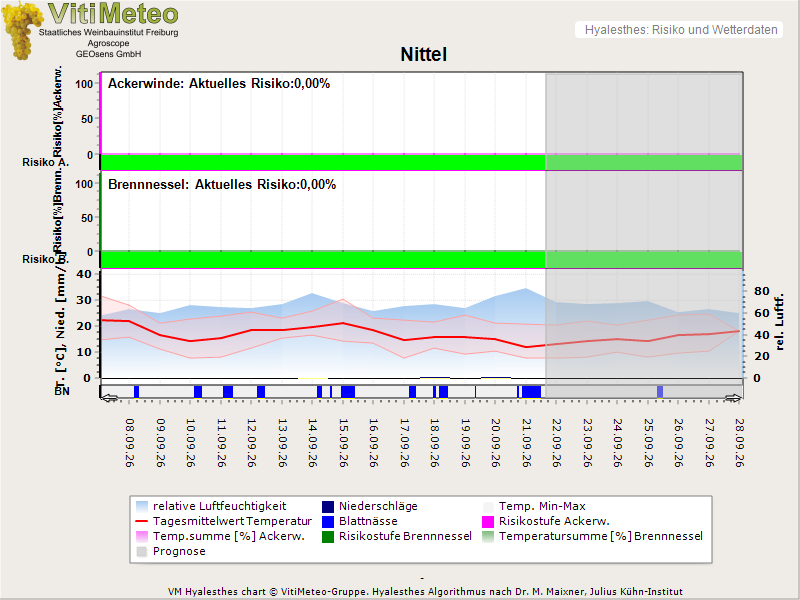Click the date label 10.09.26
This screenshot has width=800, height=600.
coord(191,443)
